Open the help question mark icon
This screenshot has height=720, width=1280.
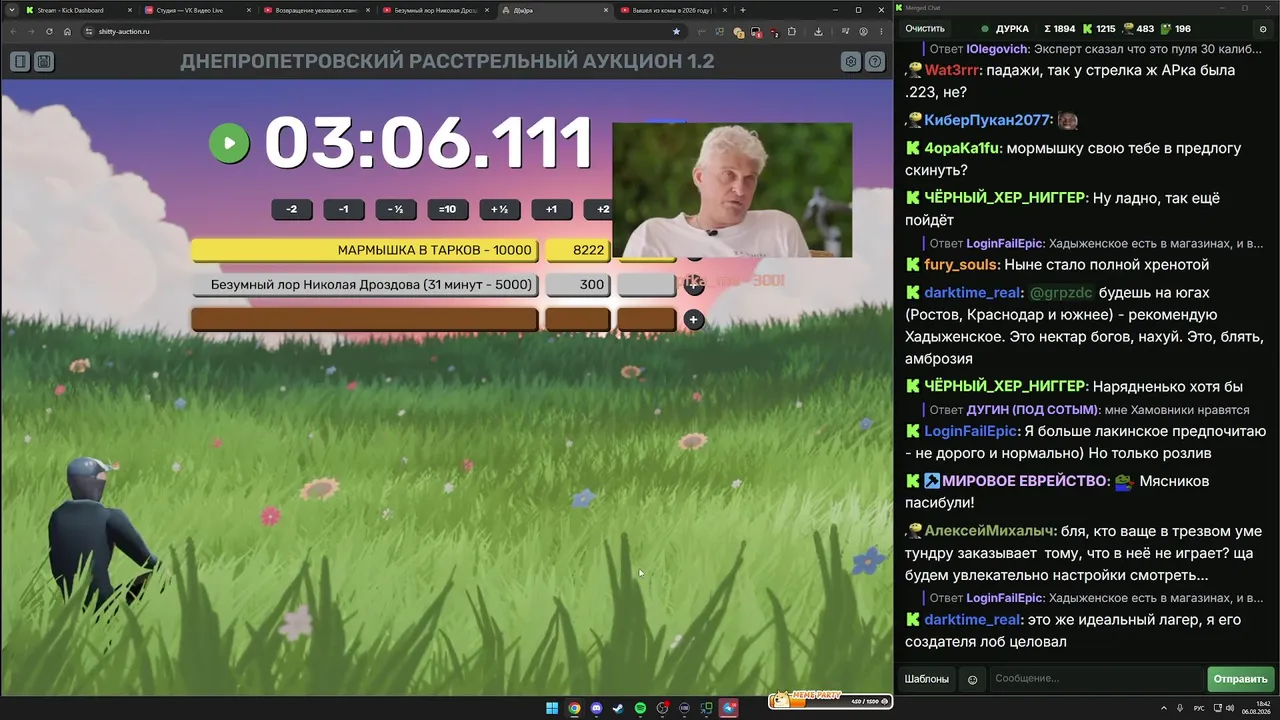tap(875, 62)
